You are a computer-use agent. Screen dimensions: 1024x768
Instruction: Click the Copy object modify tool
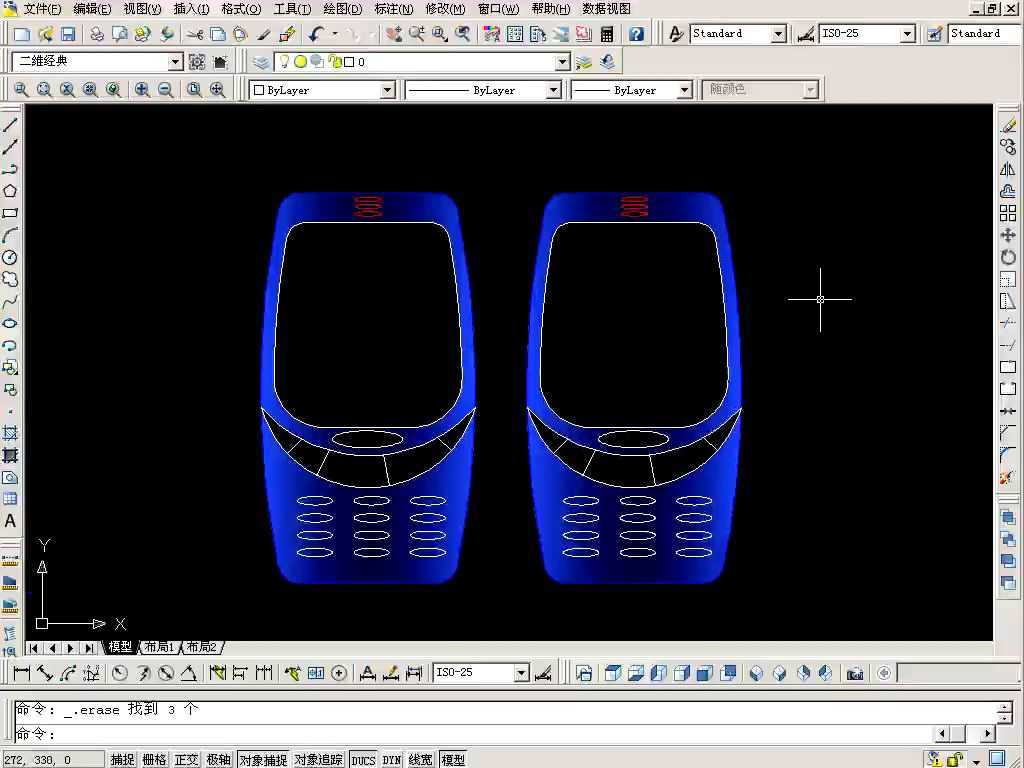coord(1008,147)
